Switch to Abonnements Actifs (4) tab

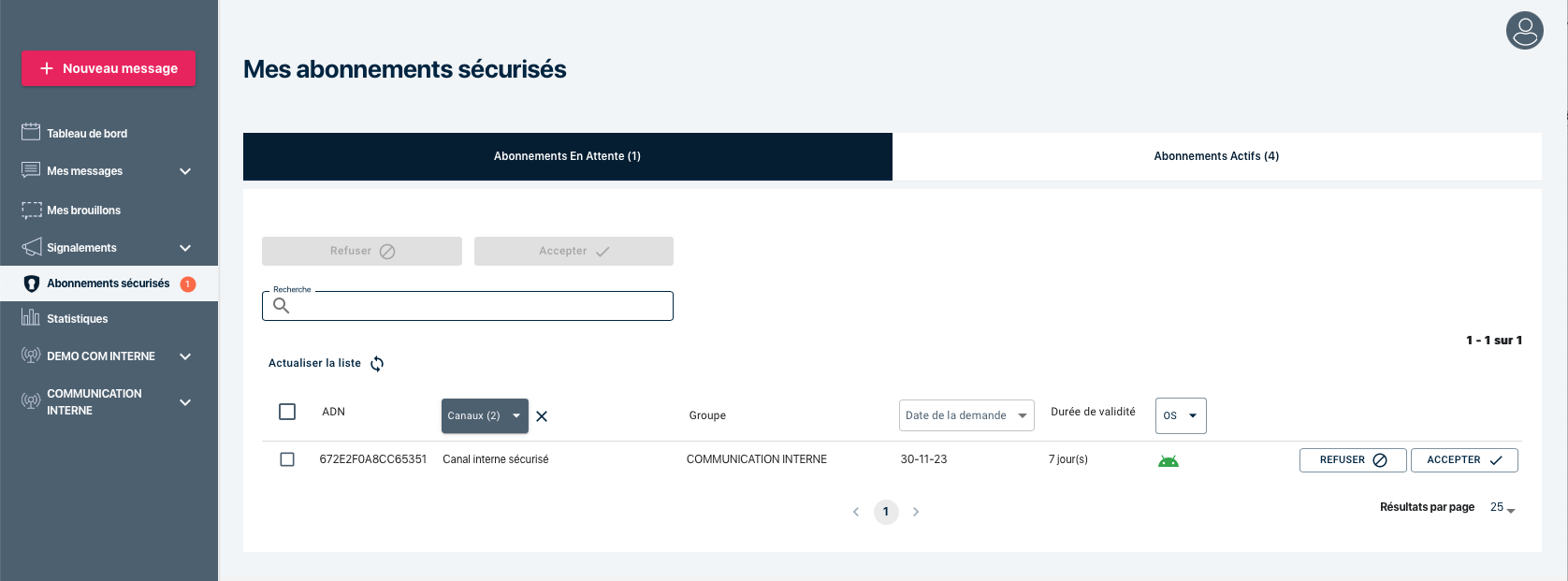click(x=1216, y=156)
